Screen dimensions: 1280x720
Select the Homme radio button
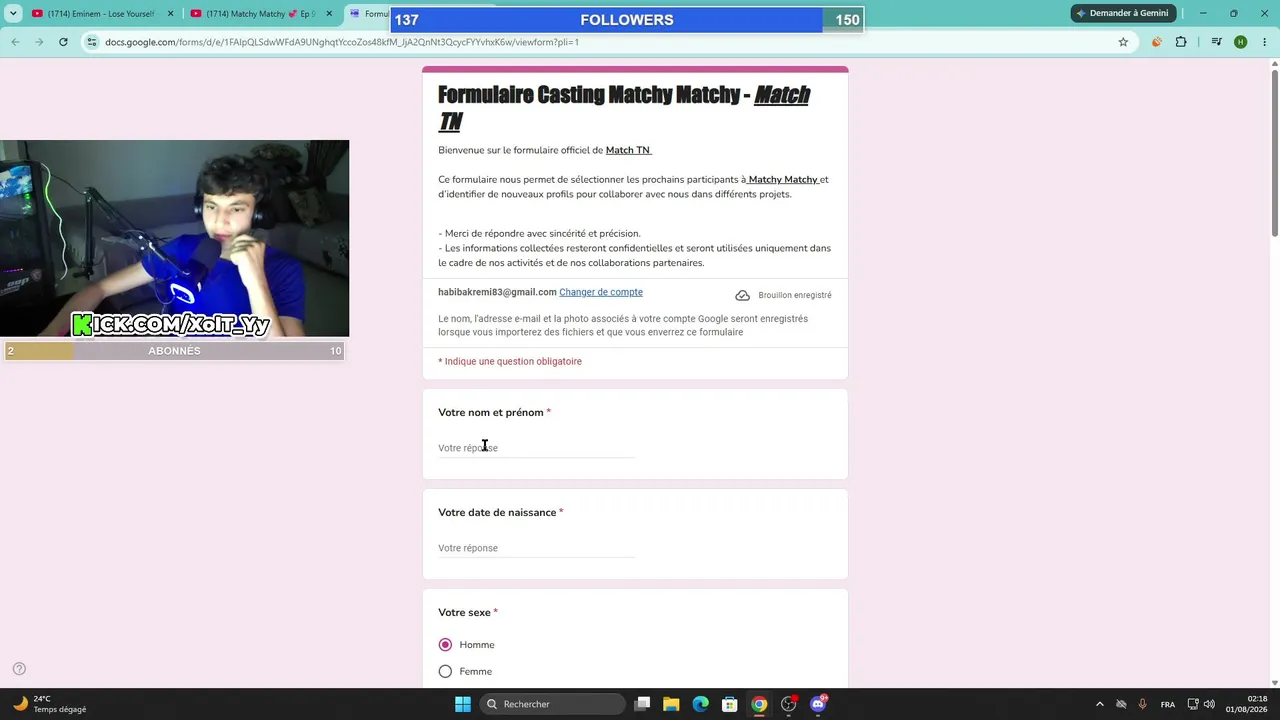(445, 645)
